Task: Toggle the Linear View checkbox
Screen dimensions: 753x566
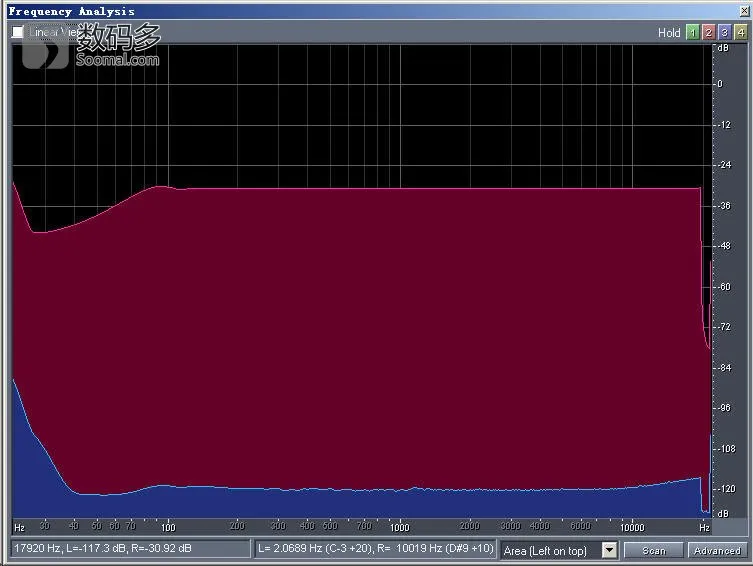Action: click(x=18, y=32)
